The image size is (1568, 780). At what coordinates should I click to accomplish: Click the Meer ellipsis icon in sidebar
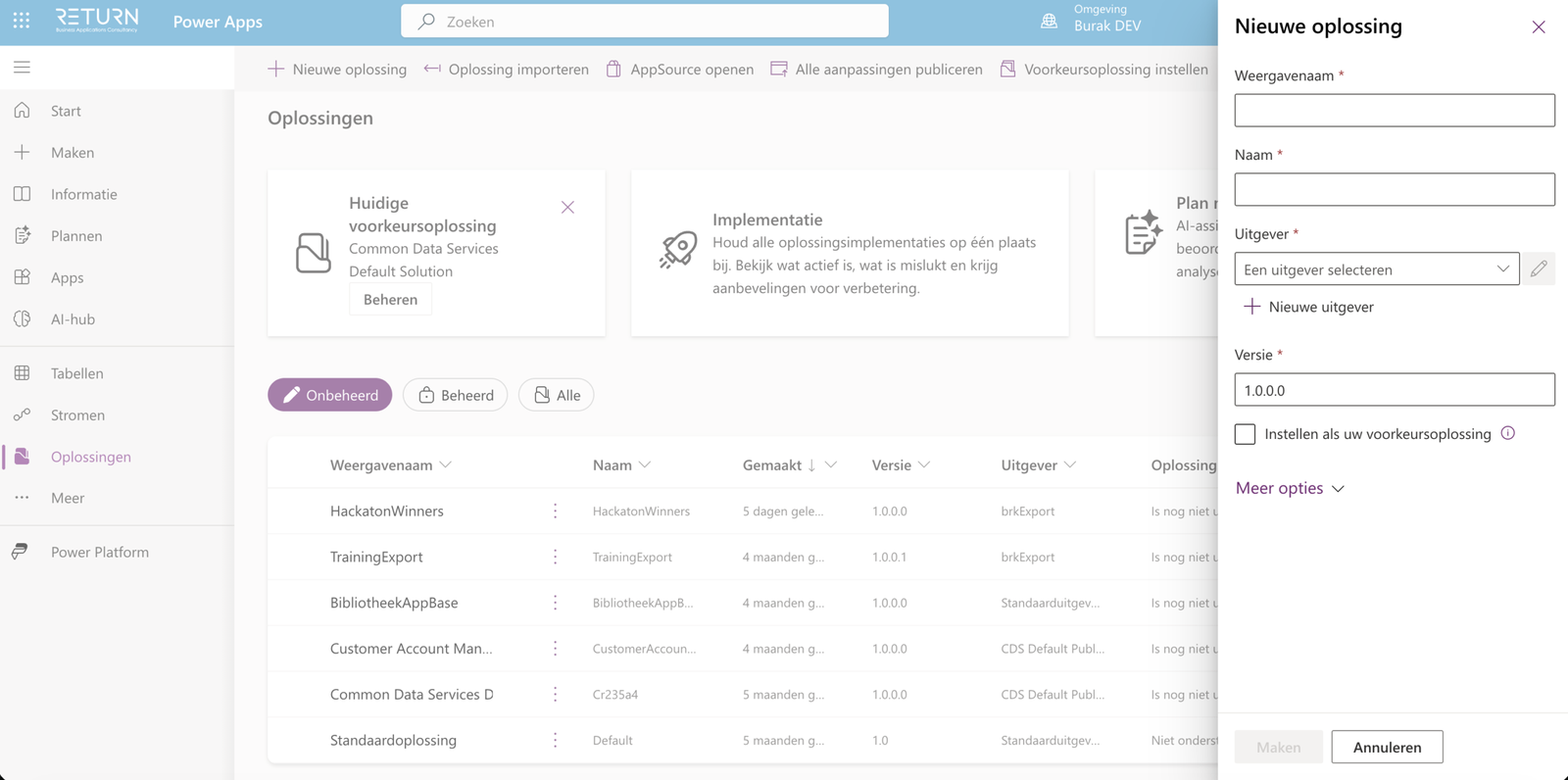22,498
